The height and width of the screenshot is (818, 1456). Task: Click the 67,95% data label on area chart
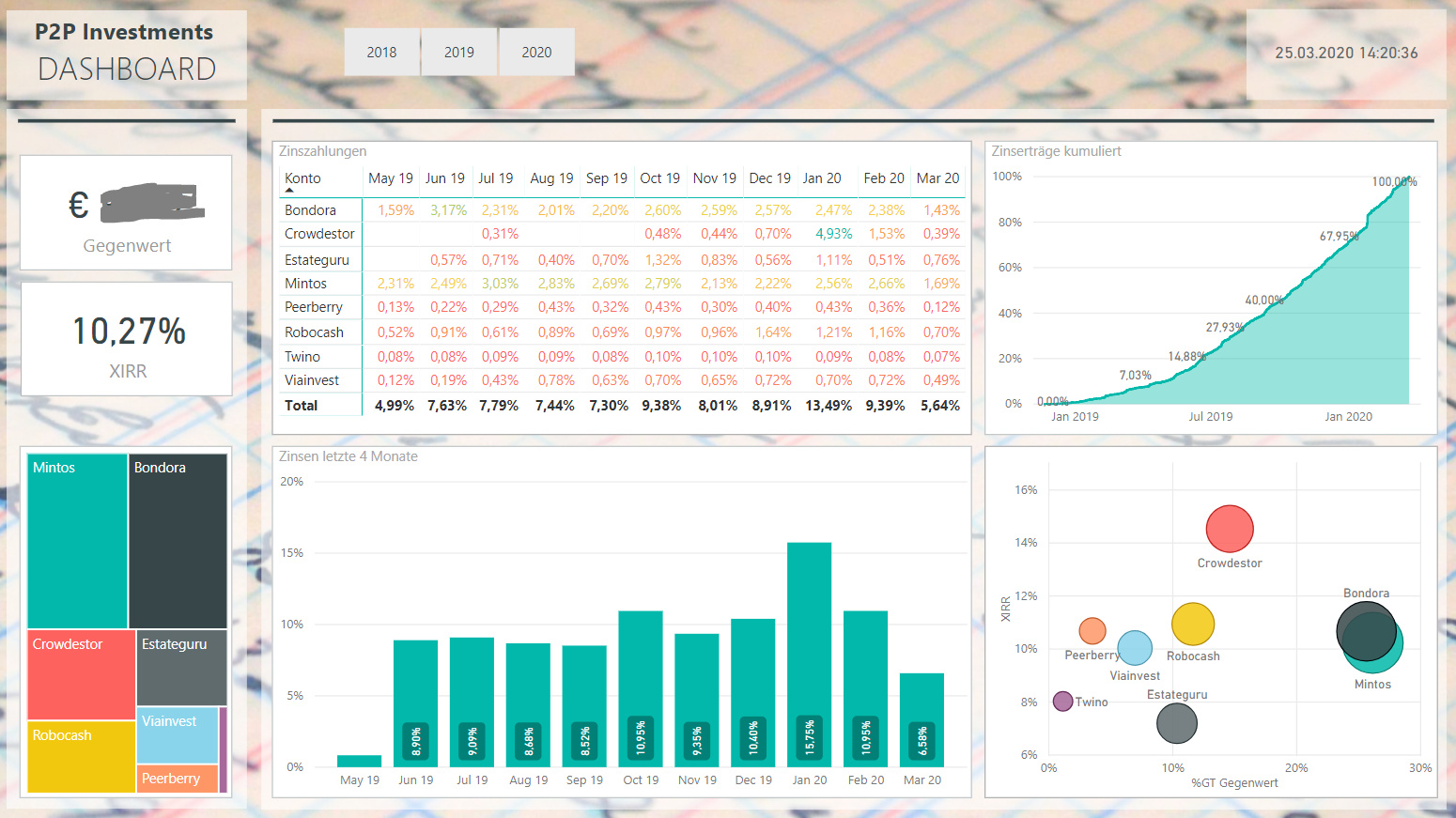coord(1340,237)
